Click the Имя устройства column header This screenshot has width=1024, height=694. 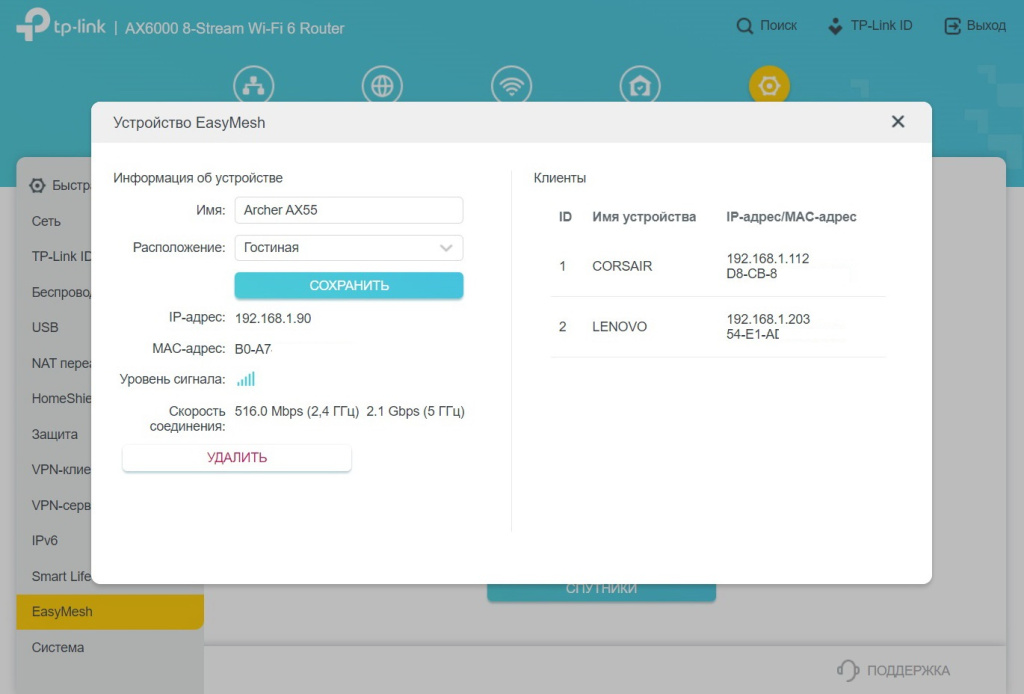(x=644, y=217)
